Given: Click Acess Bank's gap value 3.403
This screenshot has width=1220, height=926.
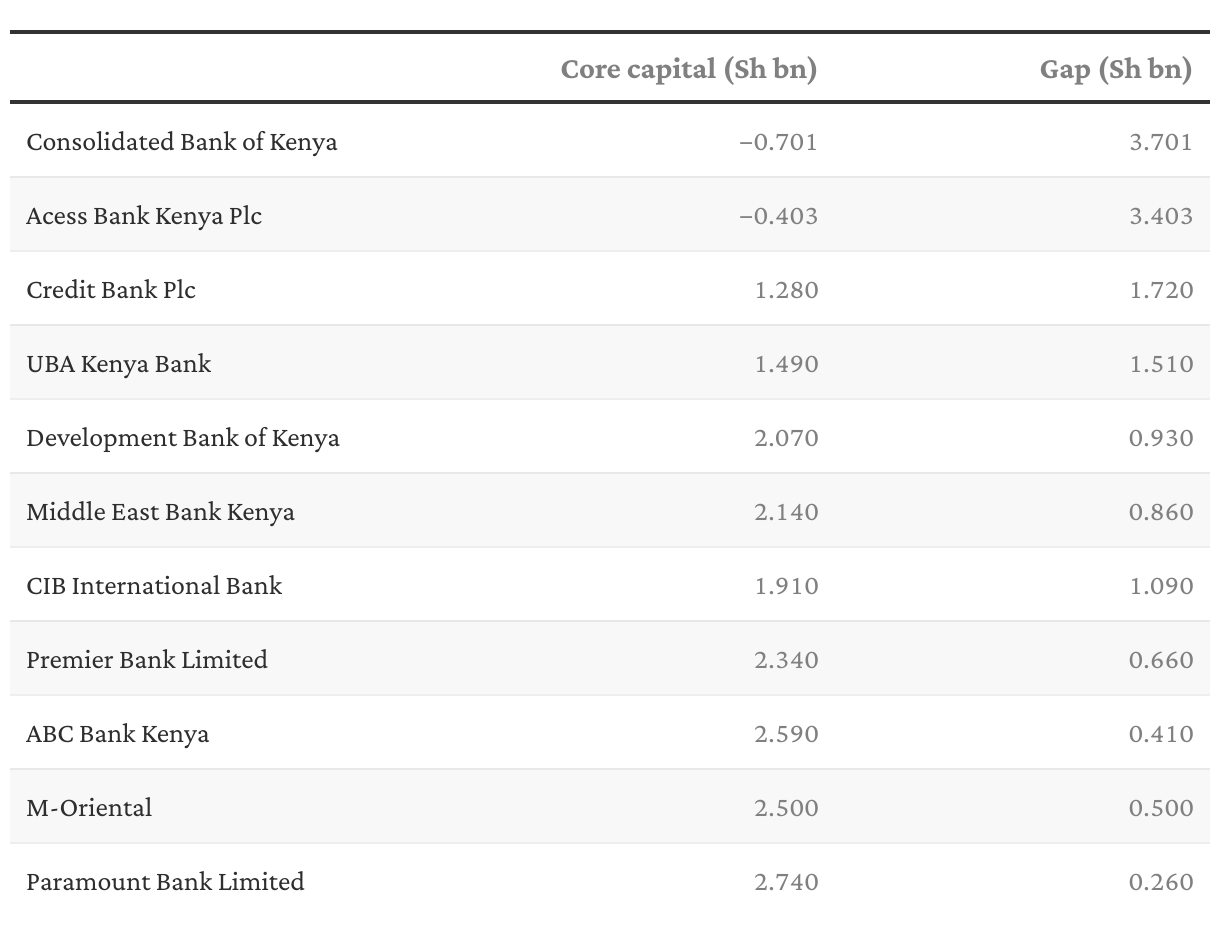Looking at the screenshot, I should pyautogui.click(x=1161, y=216).
